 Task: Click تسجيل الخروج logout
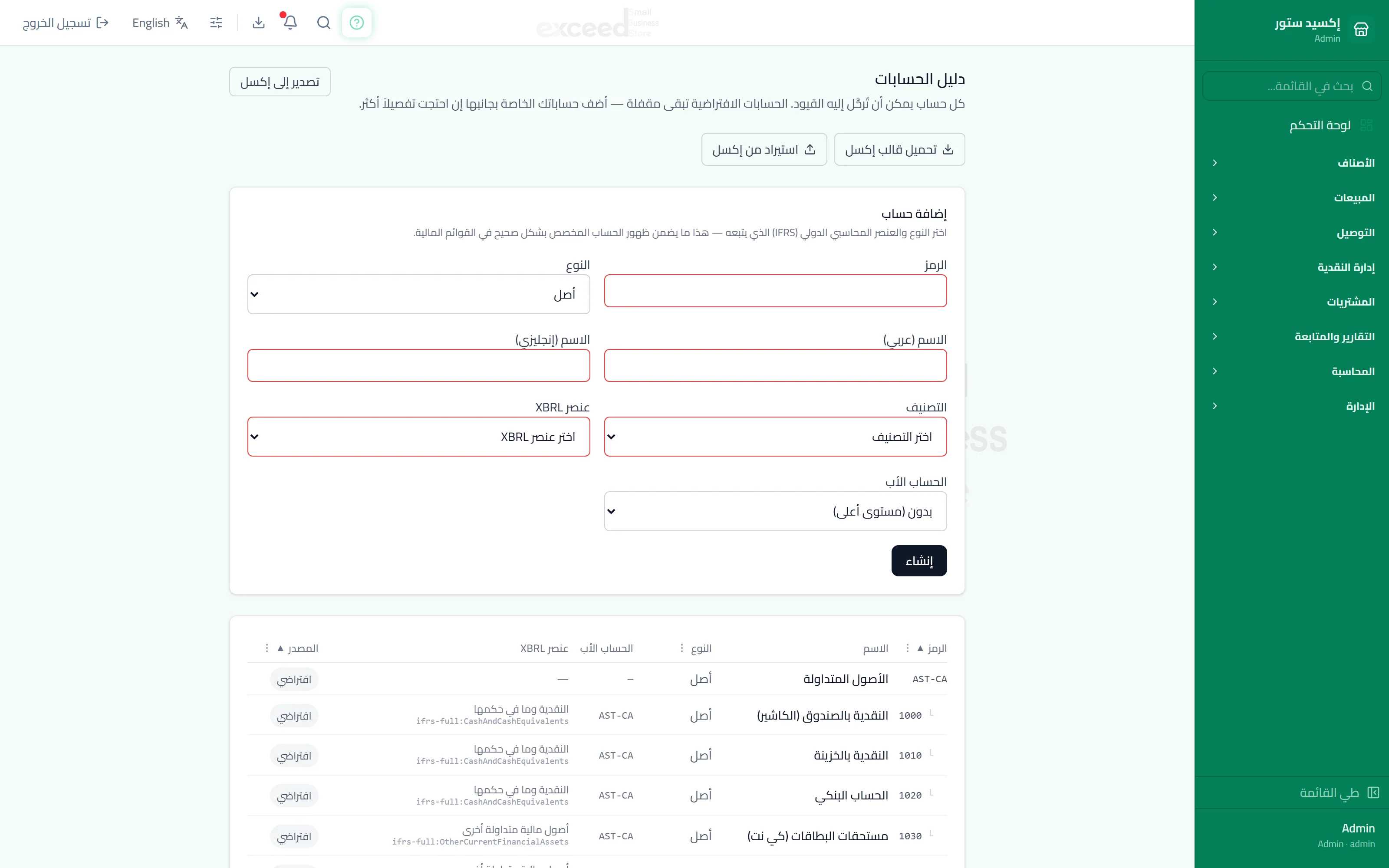[66, 23]
